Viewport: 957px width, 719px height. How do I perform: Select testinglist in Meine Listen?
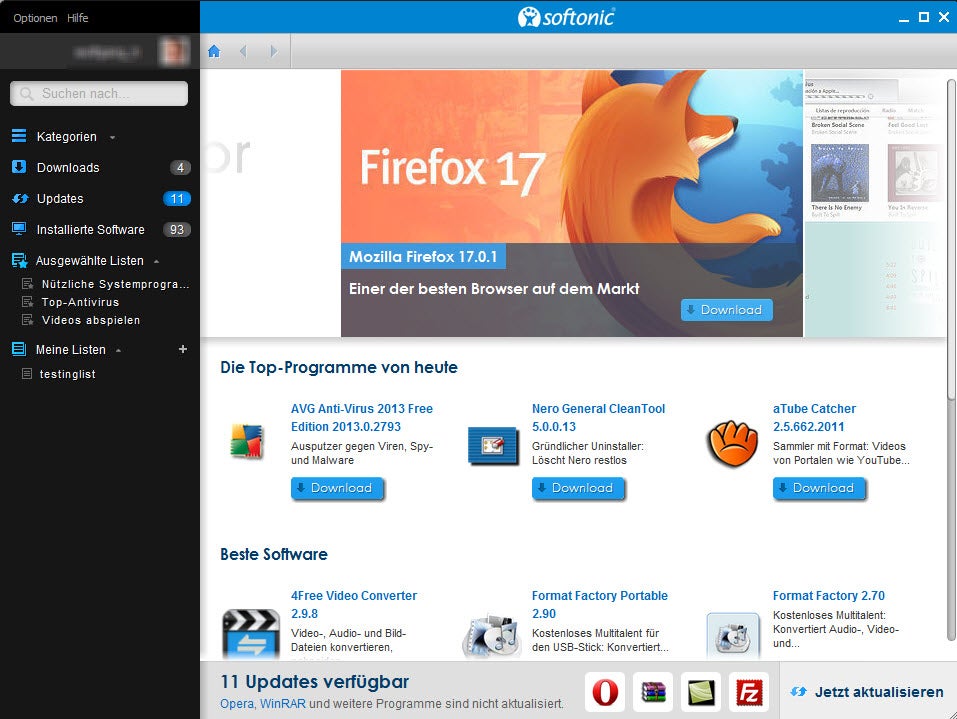68,374
